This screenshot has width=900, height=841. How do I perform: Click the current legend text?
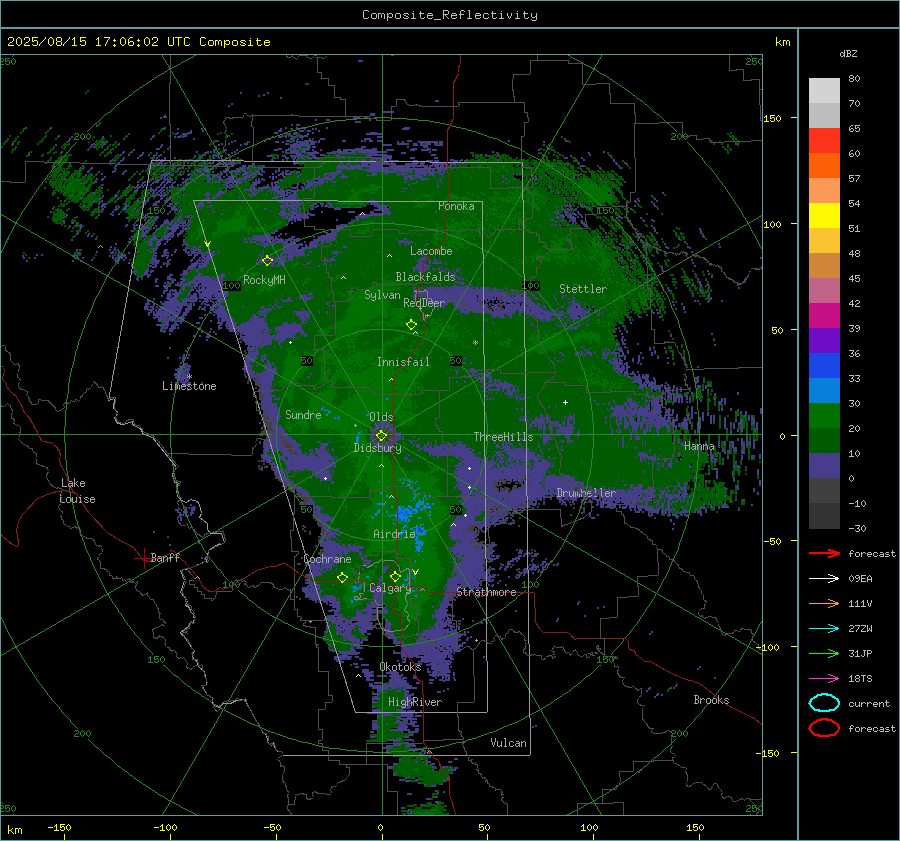point(868,704)
